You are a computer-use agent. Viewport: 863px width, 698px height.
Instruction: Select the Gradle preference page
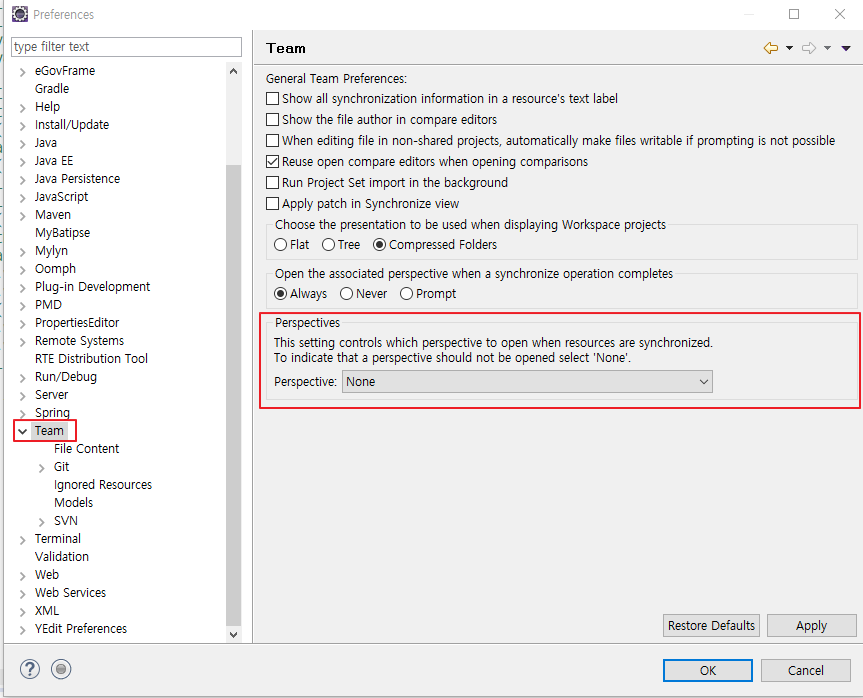coord(52,89)
